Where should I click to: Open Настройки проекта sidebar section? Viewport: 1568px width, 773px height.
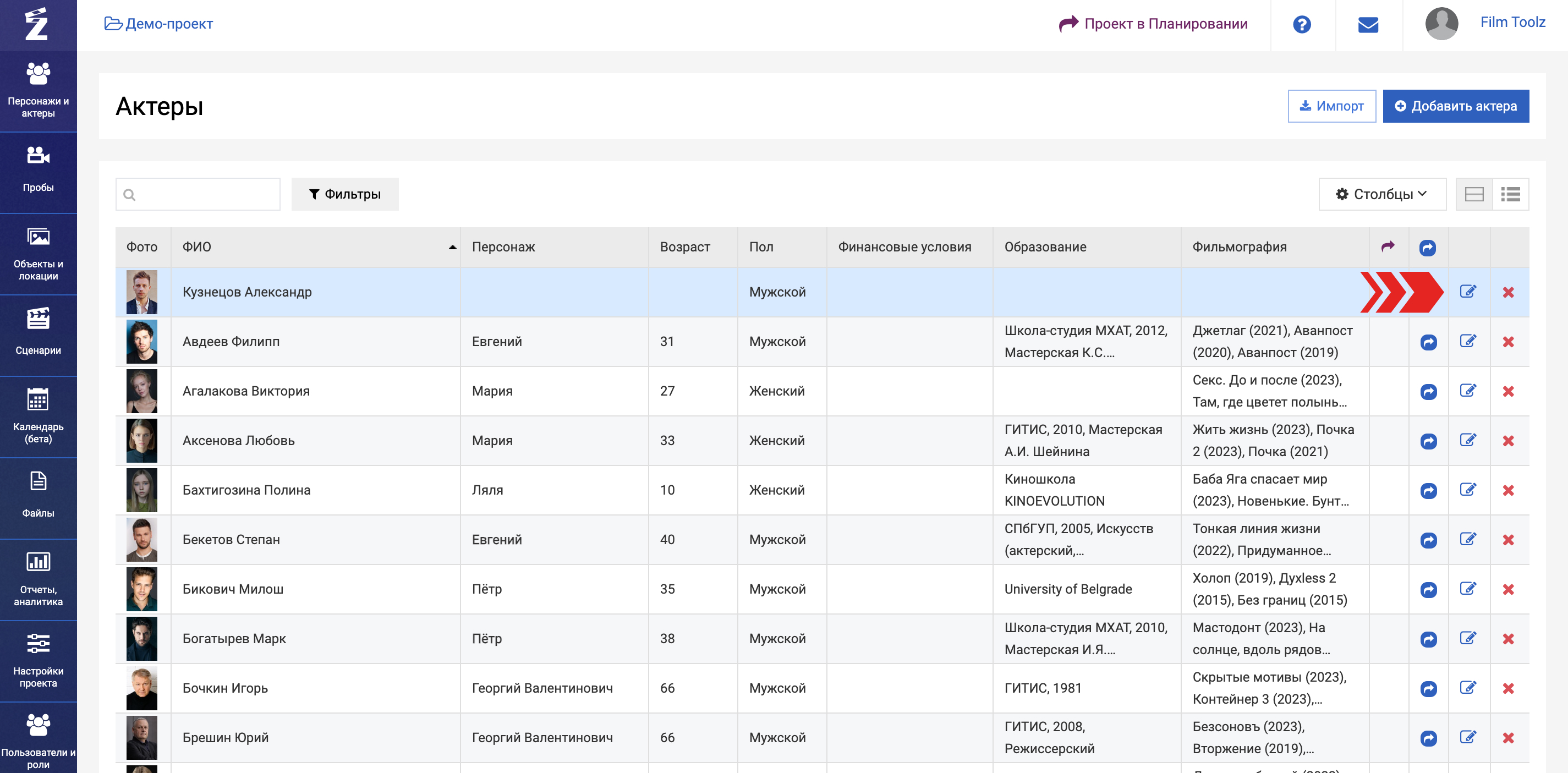click(39, 662)
